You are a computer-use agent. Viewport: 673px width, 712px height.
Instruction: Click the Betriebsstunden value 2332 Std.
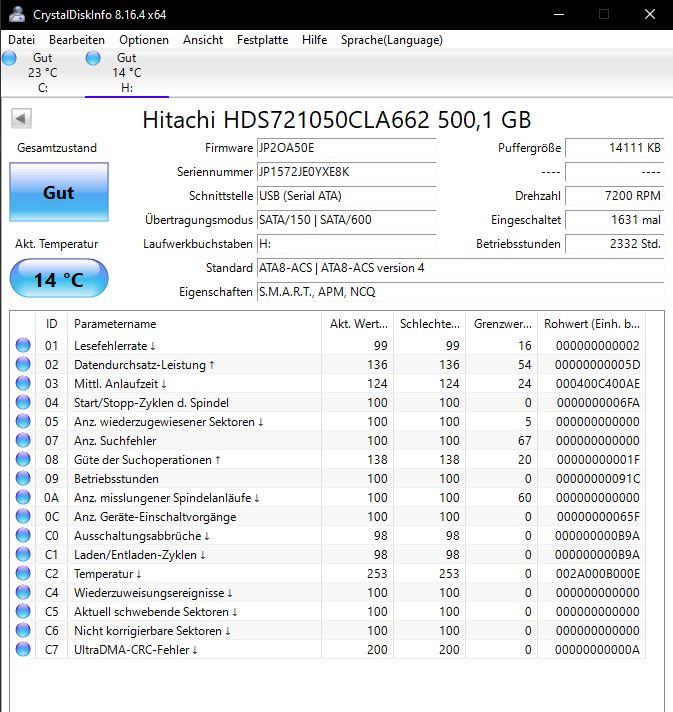[x=614, y=244]
